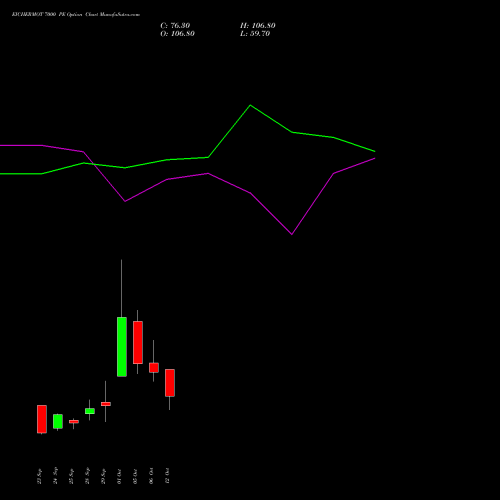Select the 29 Sep date label
This screenshot has width=500, height=500.
103,476
